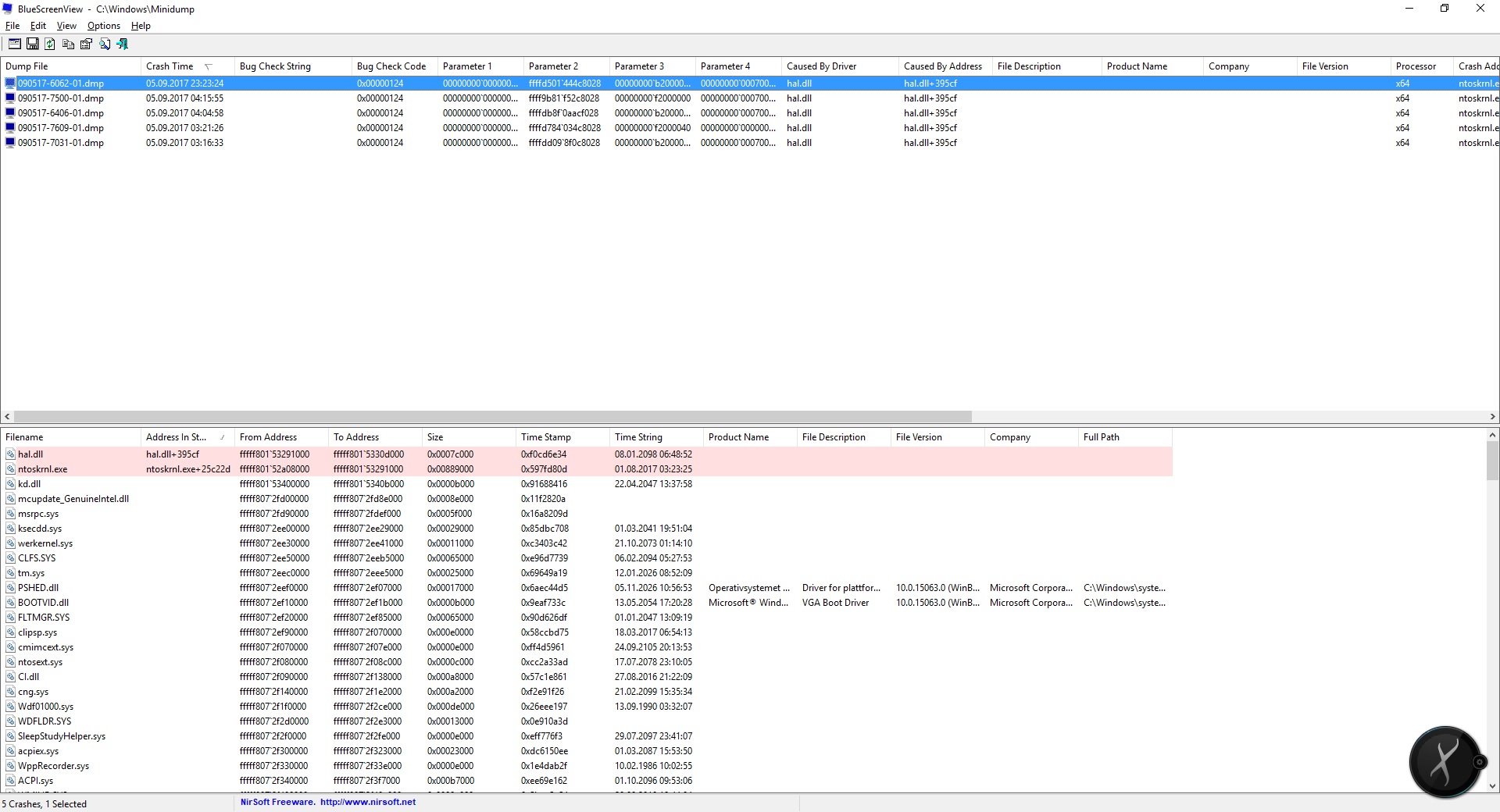
Task: Click the up arrow of the driver list scrollbar
Action: click(1492, 435)
